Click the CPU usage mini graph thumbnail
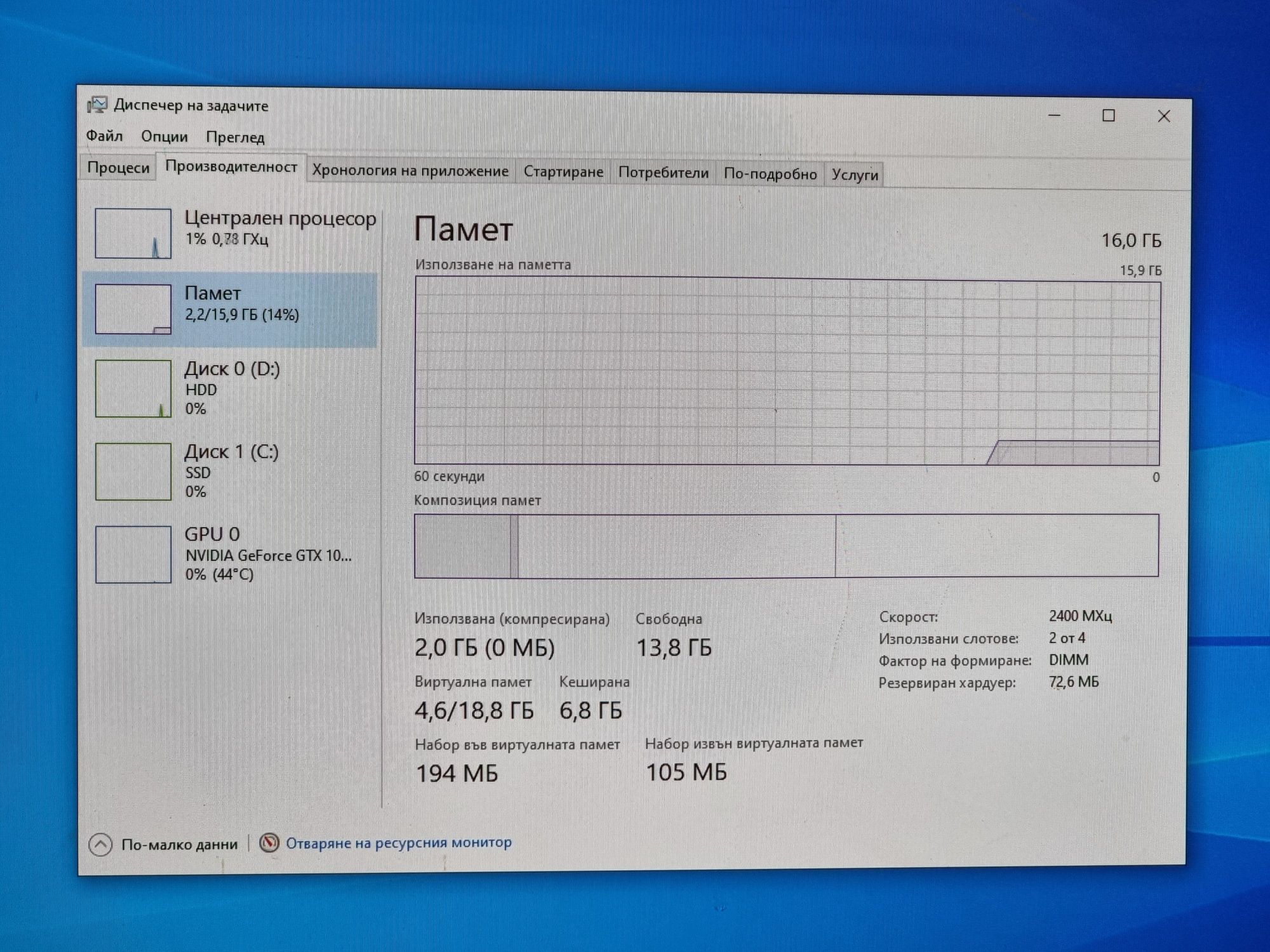The image size is (1270, 952). 133,234
